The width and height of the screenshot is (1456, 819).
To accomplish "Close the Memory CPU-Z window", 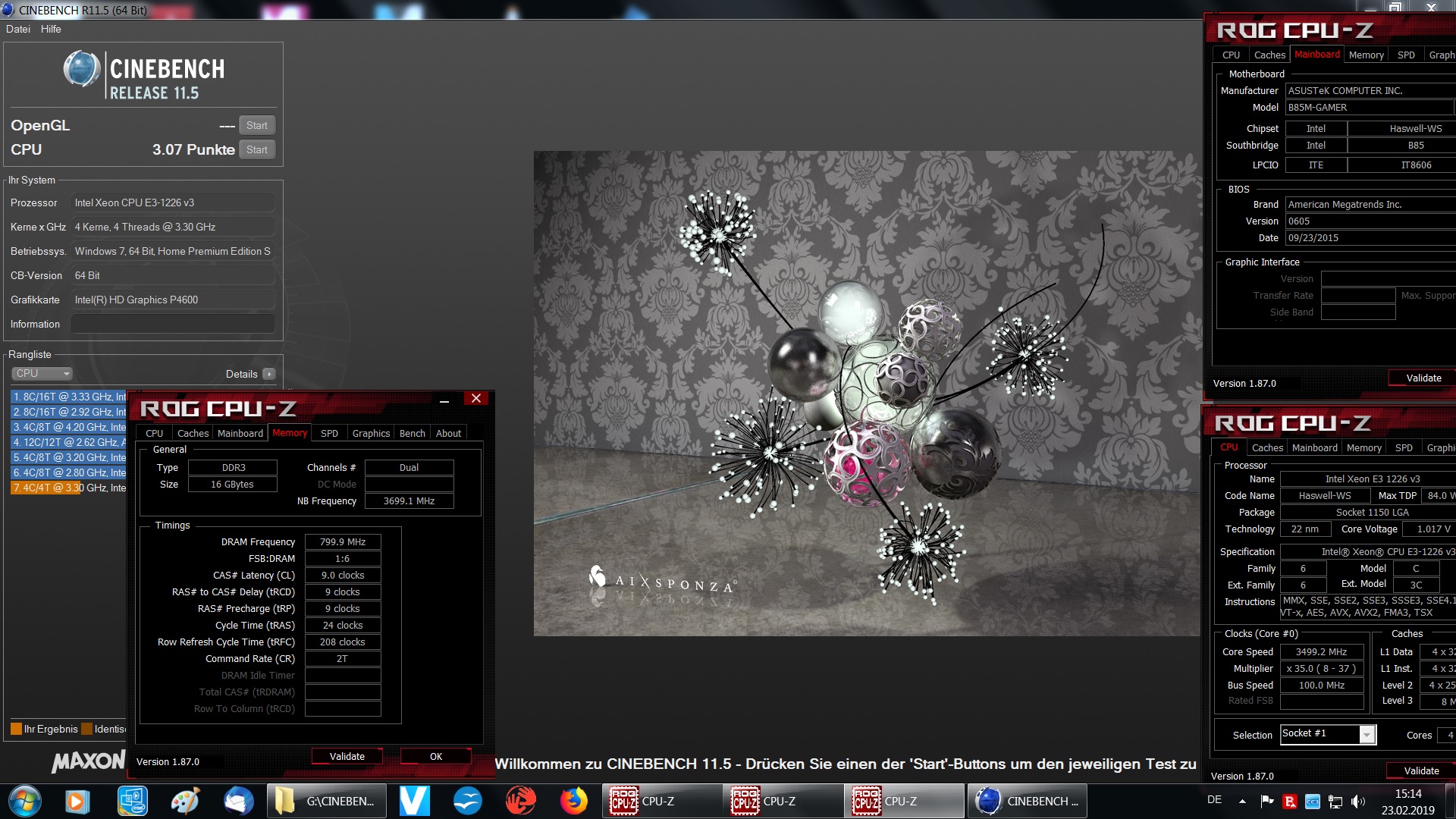I will pyautogui.click(x=476, y=398).
